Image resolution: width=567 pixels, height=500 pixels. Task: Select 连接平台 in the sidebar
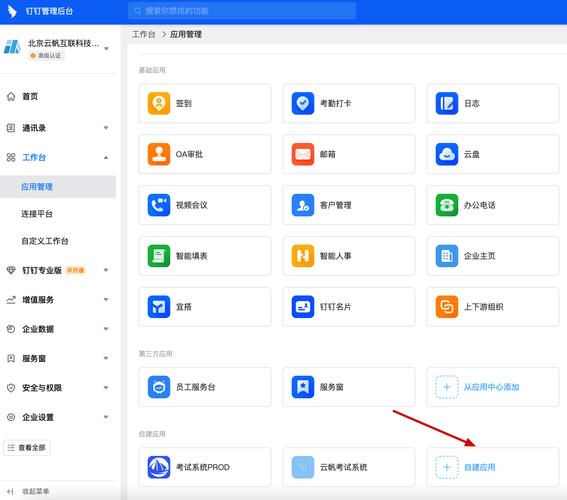[x=37, y=214]
